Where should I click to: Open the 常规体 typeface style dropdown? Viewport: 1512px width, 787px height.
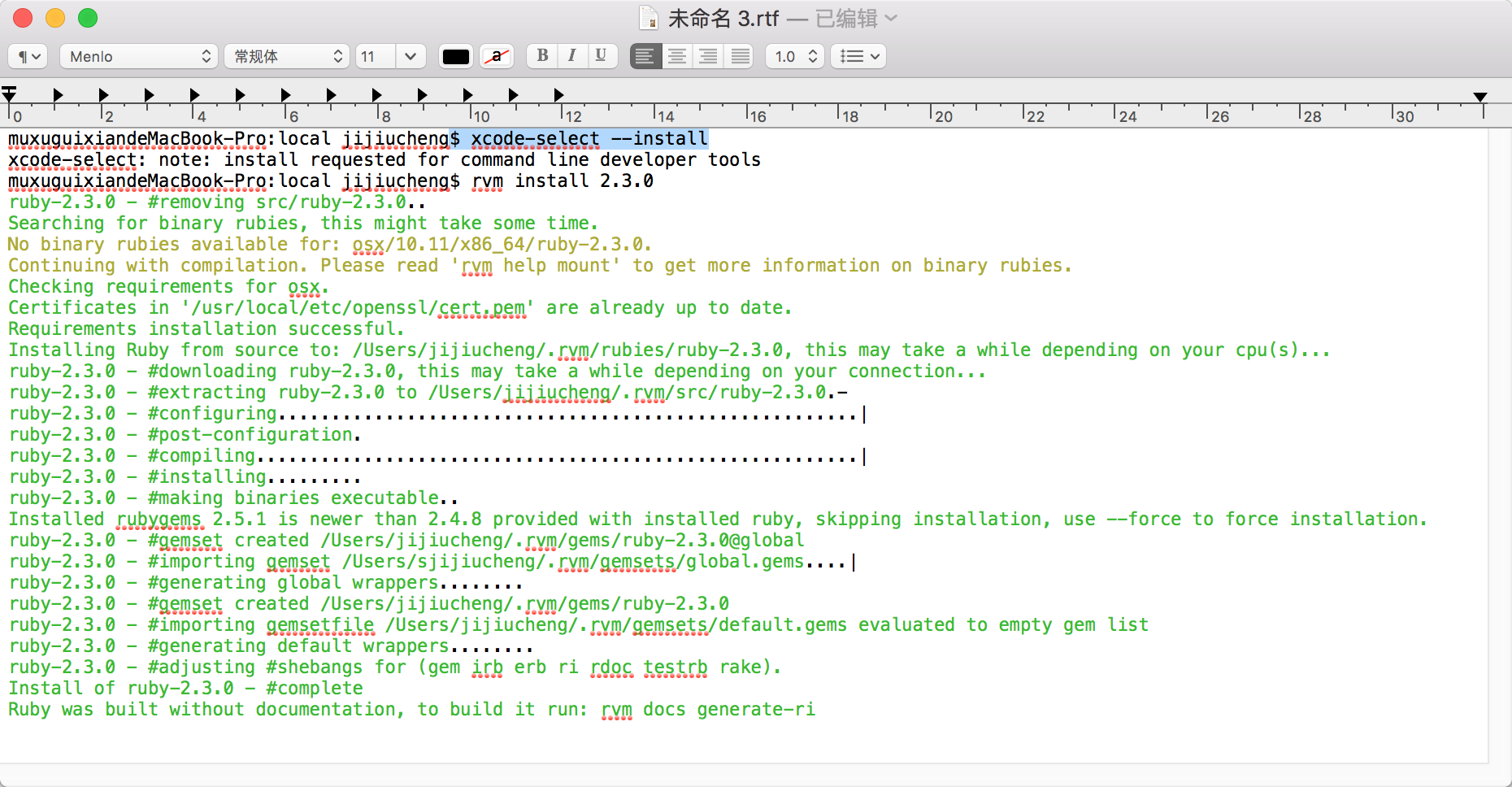286,56
